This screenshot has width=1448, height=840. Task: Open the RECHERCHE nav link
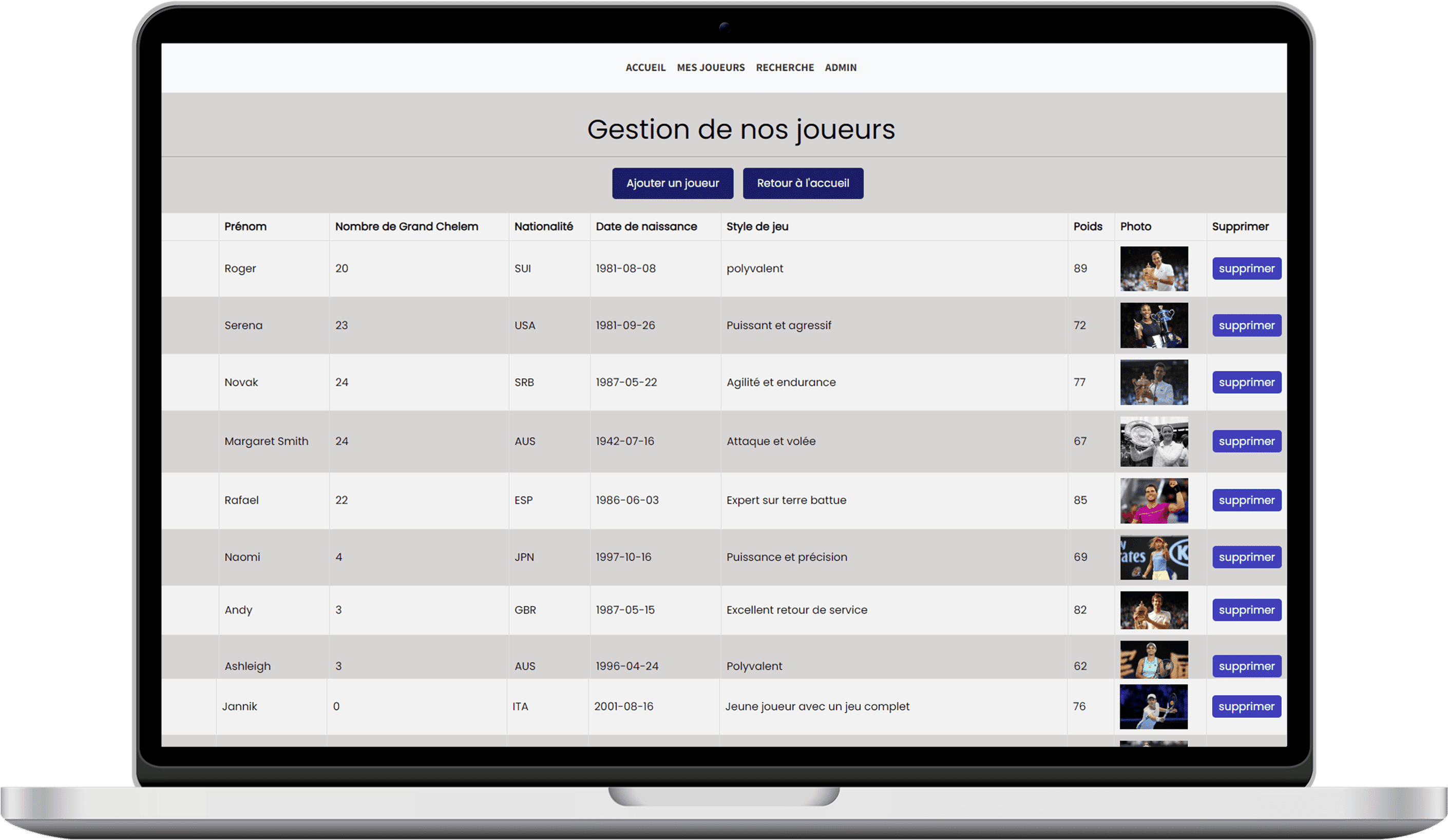[785, 68]
